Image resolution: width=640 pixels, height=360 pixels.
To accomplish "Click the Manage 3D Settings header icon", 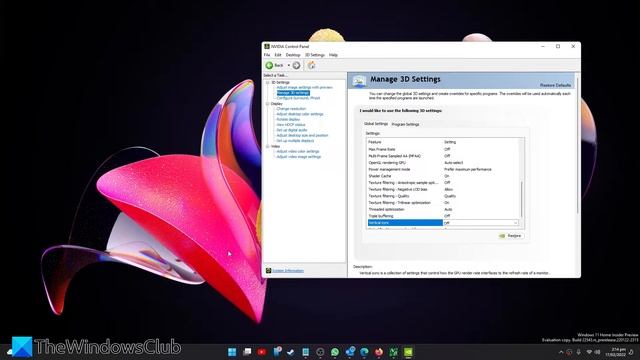I will (359, 81).
